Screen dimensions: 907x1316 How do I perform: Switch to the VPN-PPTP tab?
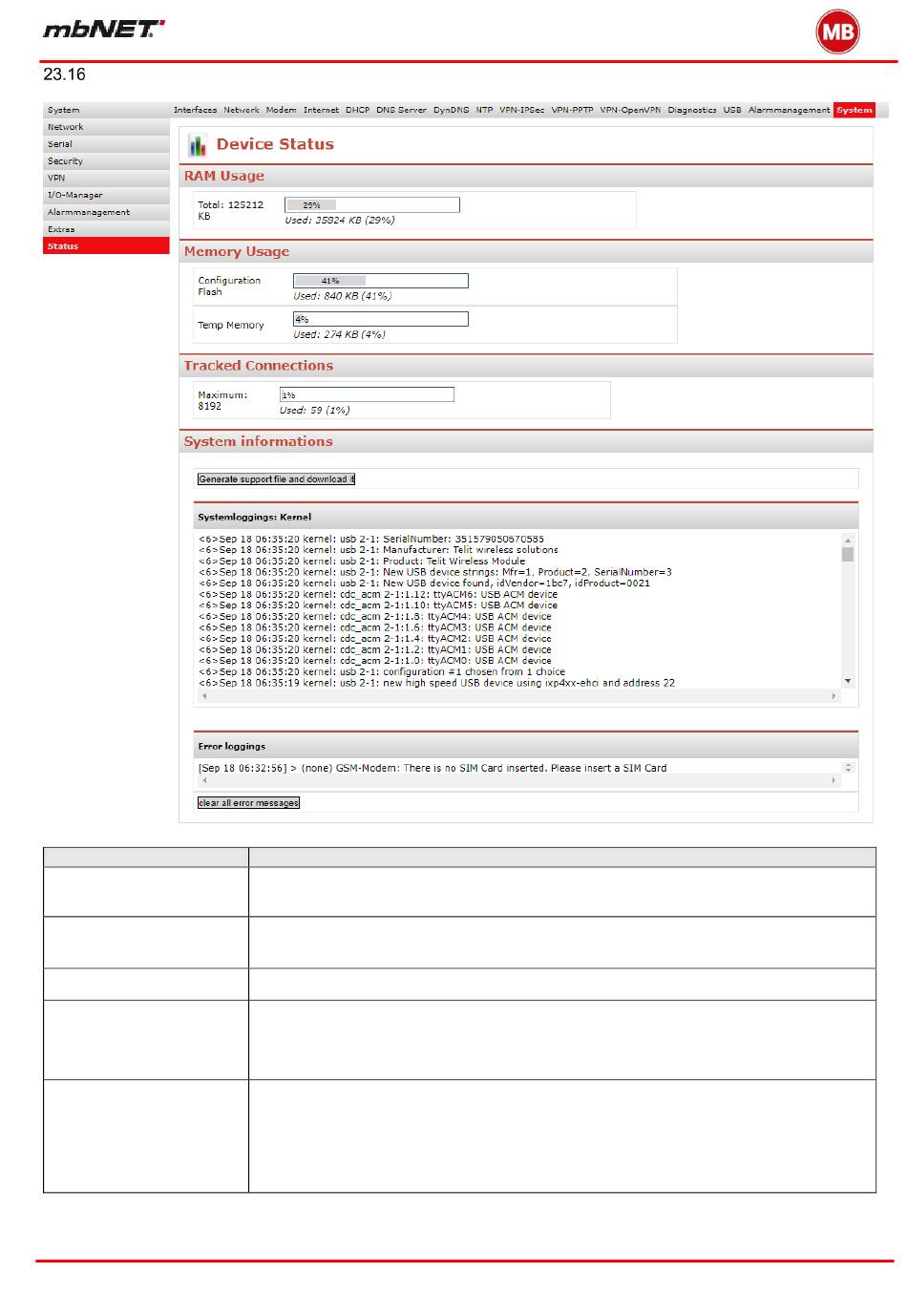coord(572,110)
